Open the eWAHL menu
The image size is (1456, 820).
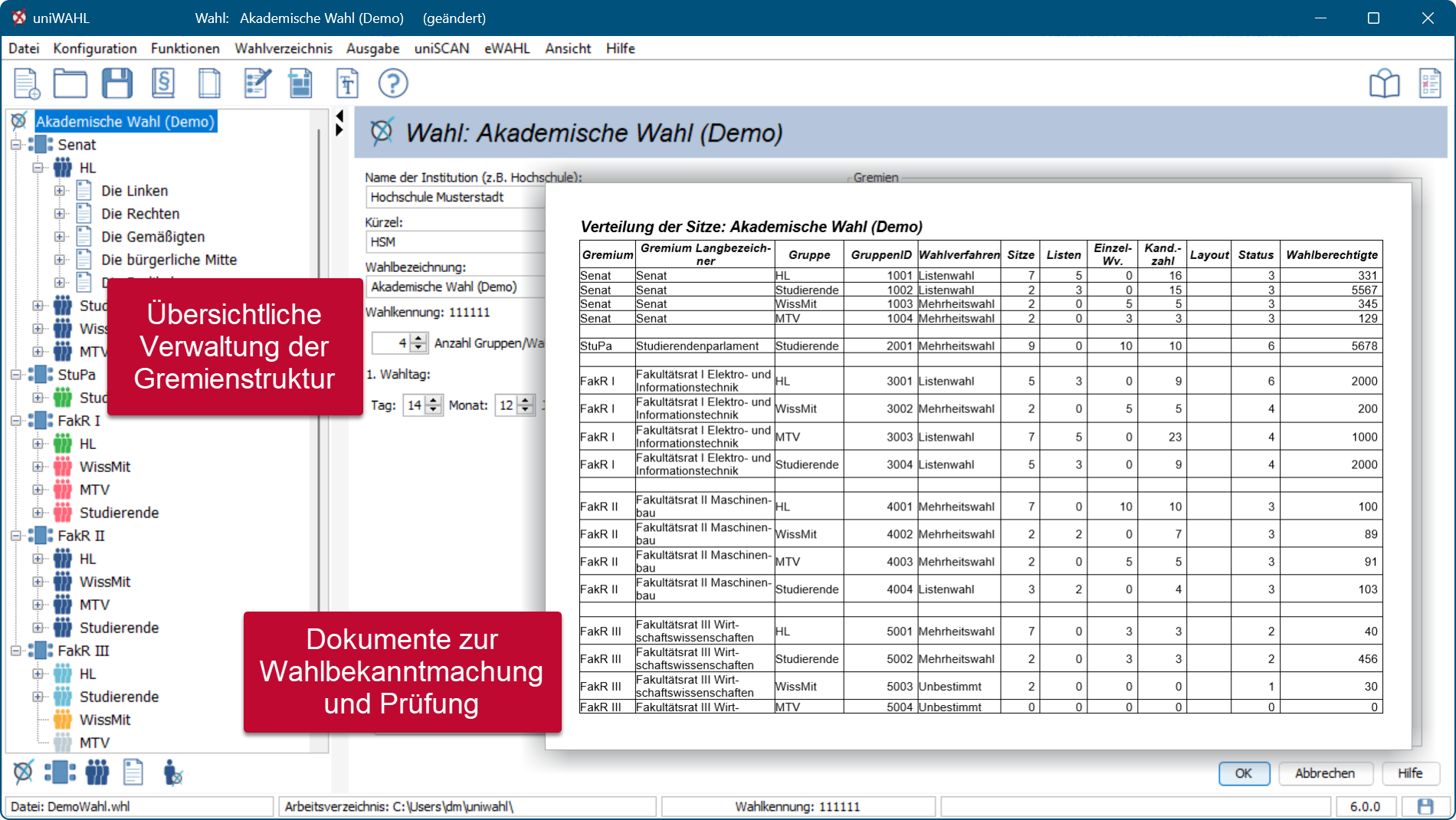pos(507,48)
